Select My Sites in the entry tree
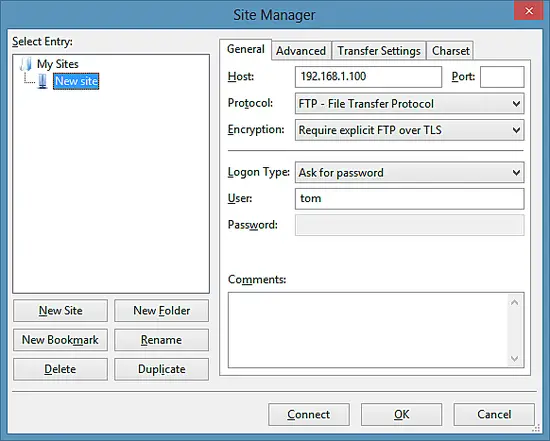Image resolution: width=550 pixels, height=441 pixels. tap(58, 64)
